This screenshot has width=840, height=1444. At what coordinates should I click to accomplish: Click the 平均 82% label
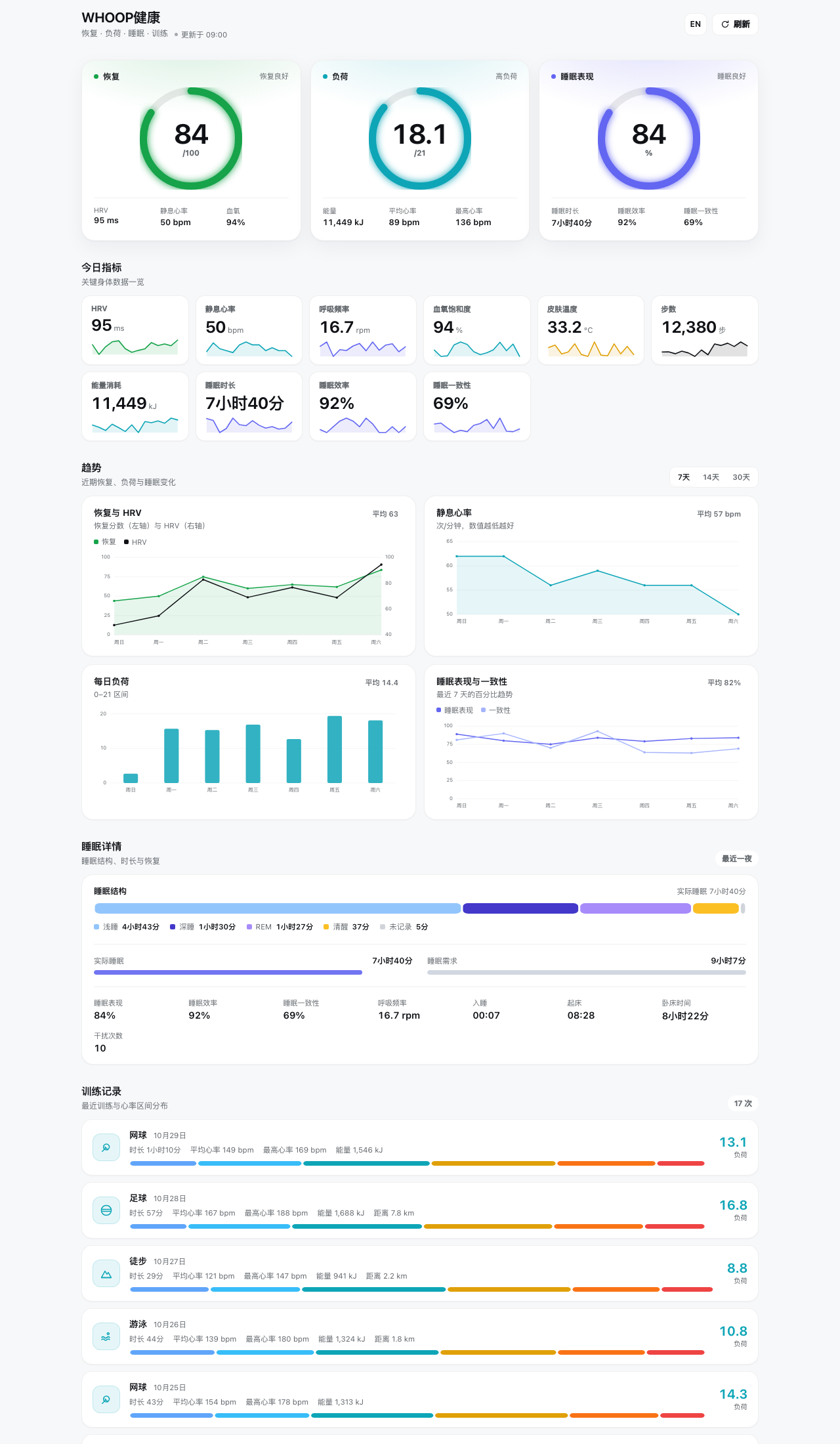click(x=724, y=683)
